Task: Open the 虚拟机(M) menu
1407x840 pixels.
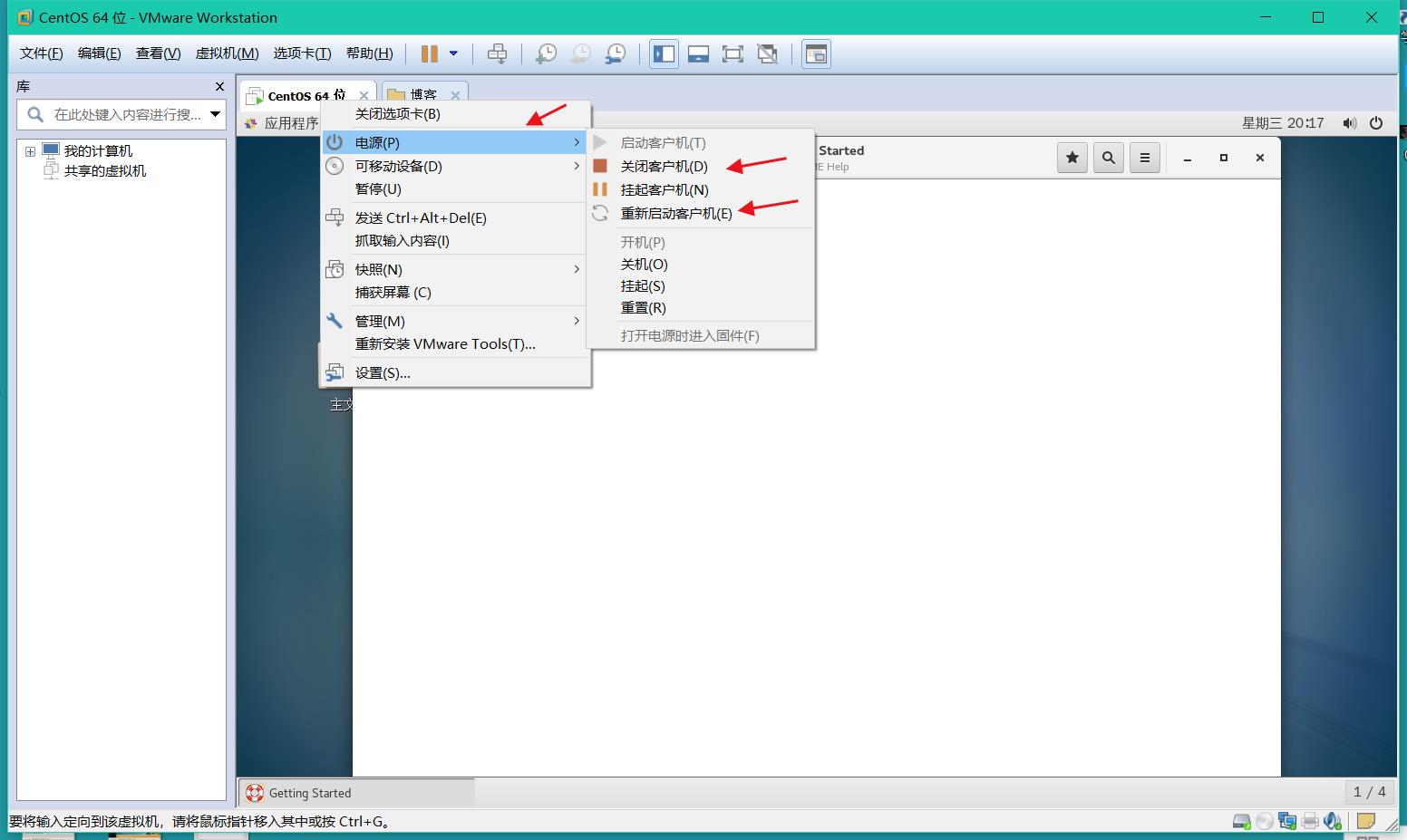Action: click(228, 53)
